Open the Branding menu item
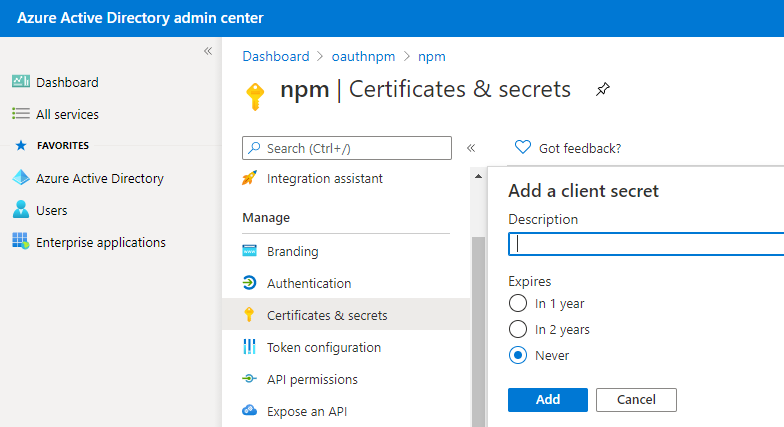 [292, 251]
